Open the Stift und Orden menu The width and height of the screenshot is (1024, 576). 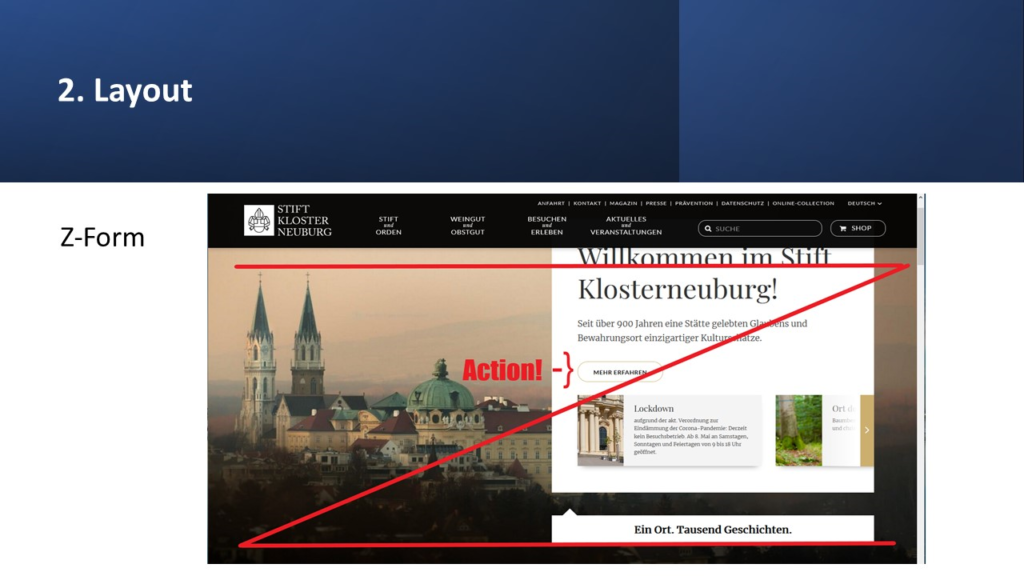click(388, 226)
